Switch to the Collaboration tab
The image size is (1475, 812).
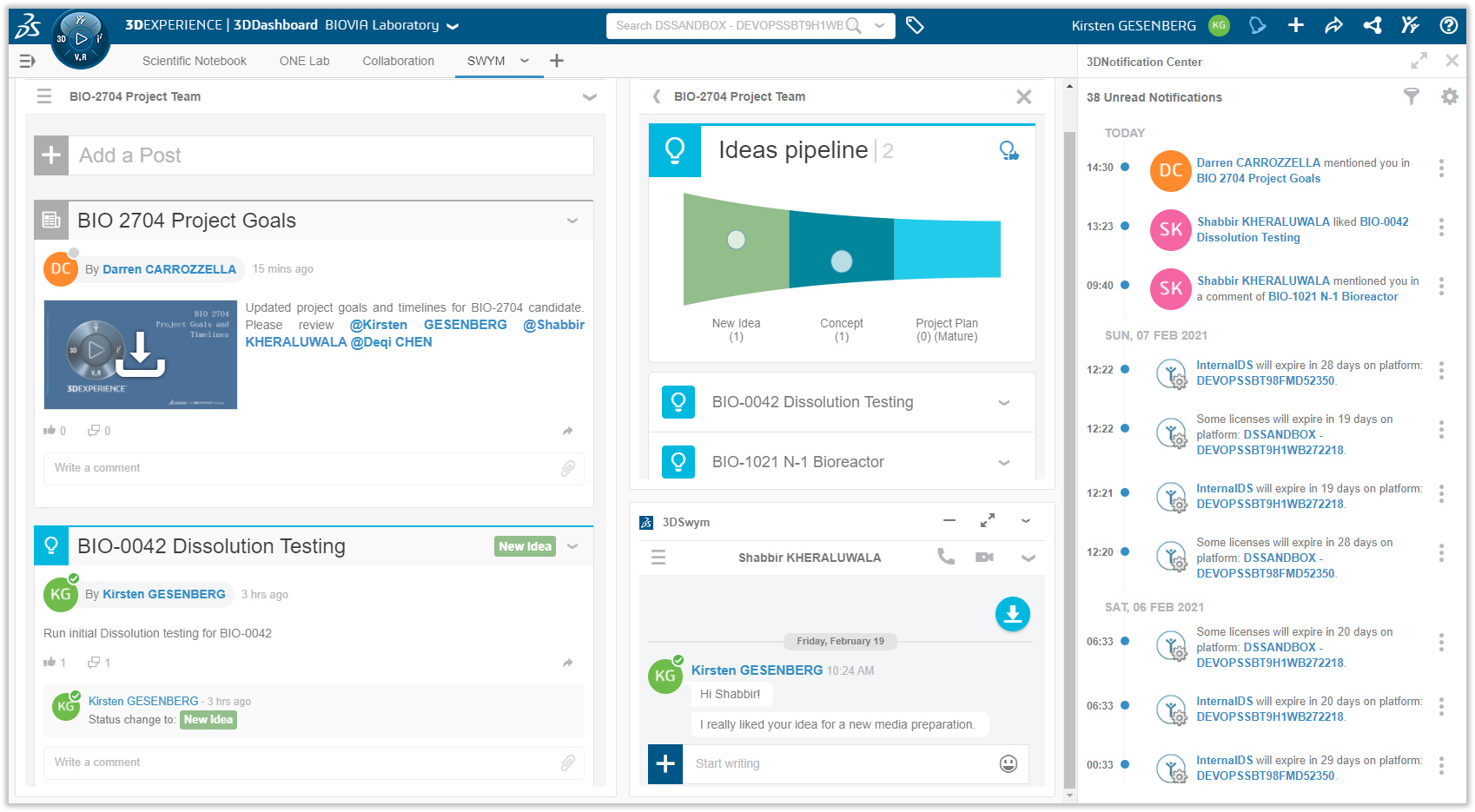(398, 61)
